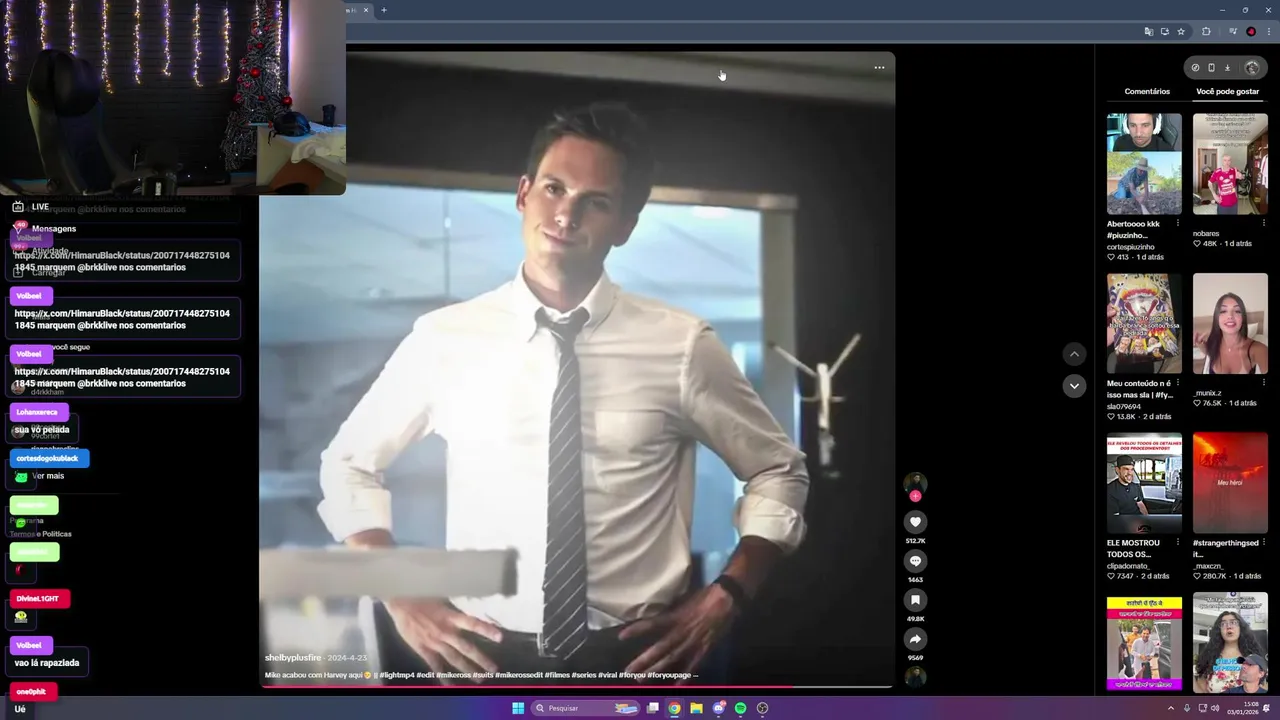Screen dimensions: 1280x720
Task: Open Chrome media controls icon
Action: point(1233,32)
